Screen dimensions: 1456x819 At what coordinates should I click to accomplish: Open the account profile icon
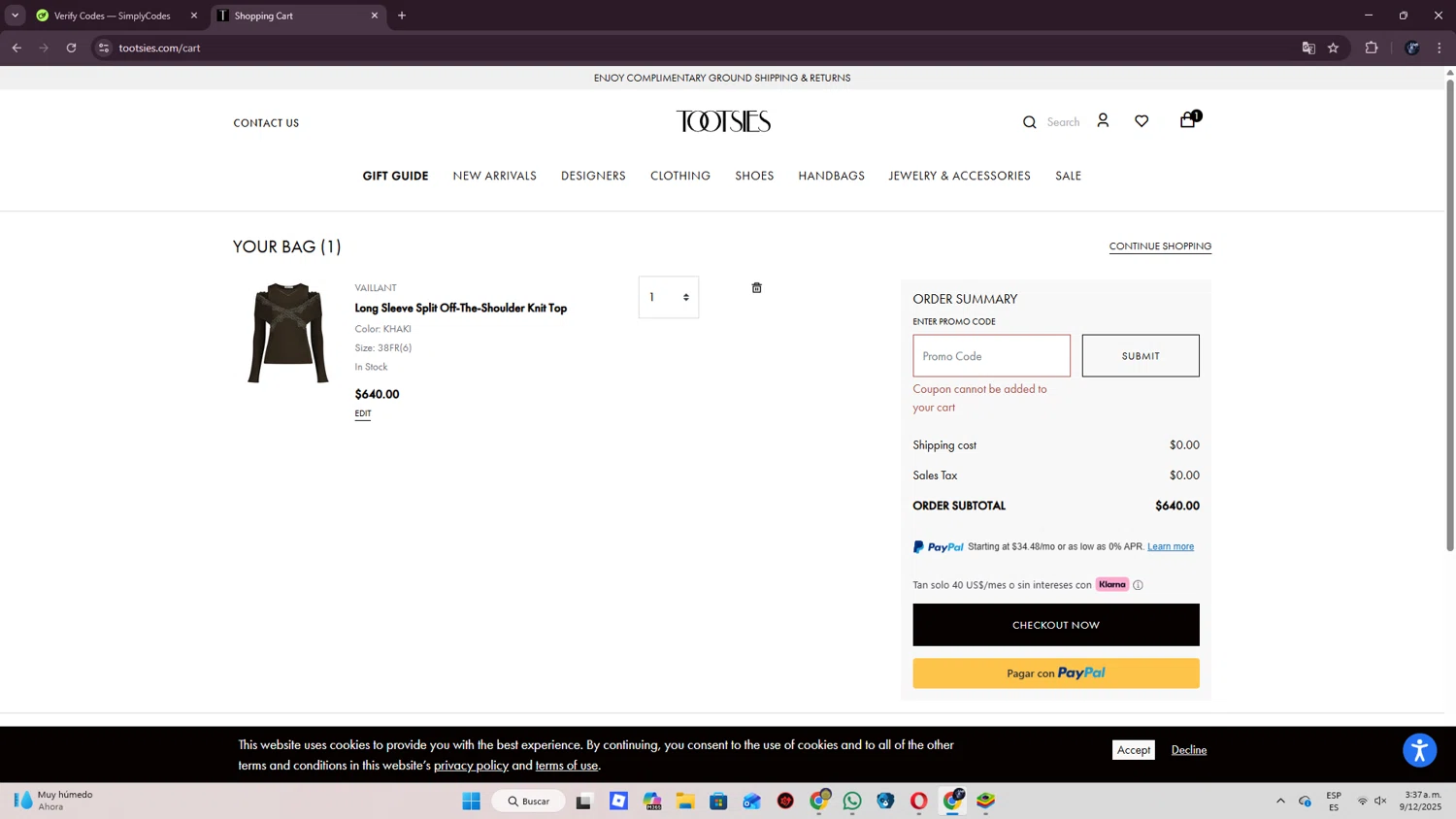[x=1103, y=120]
